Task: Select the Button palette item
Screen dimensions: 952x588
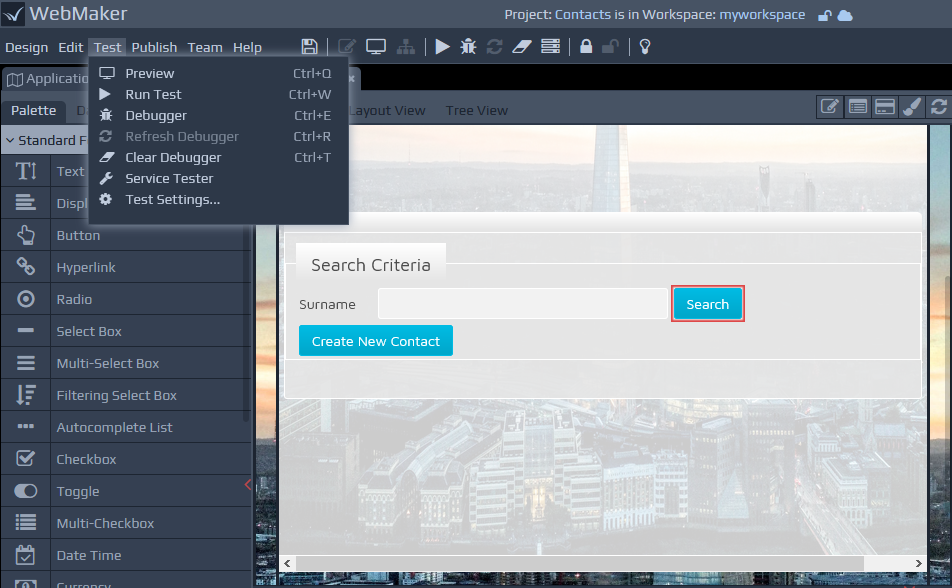Action: [126, 235]
